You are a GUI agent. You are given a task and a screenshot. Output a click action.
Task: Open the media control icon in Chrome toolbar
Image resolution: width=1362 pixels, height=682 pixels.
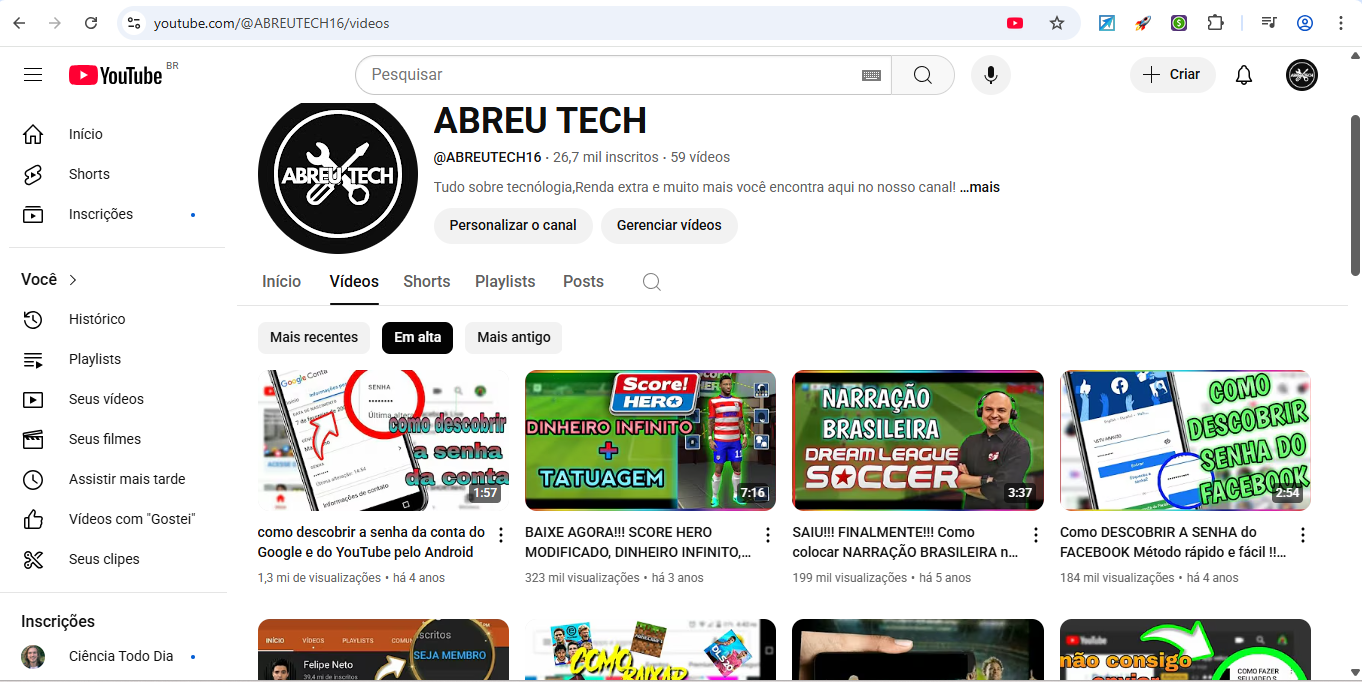click(x=1269, y=23)
